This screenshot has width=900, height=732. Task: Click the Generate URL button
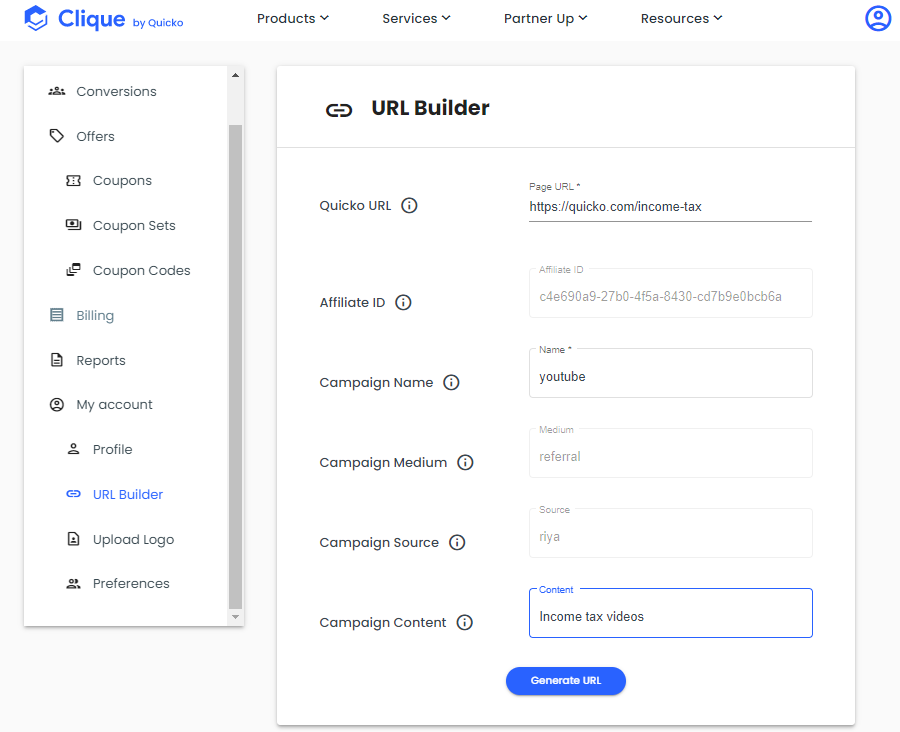tap(565, 681)
